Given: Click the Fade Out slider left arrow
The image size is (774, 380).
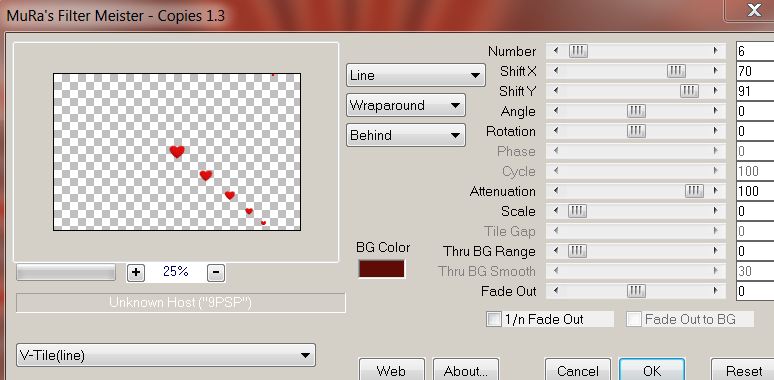Looking at the screenshot, I should point(556,291).
